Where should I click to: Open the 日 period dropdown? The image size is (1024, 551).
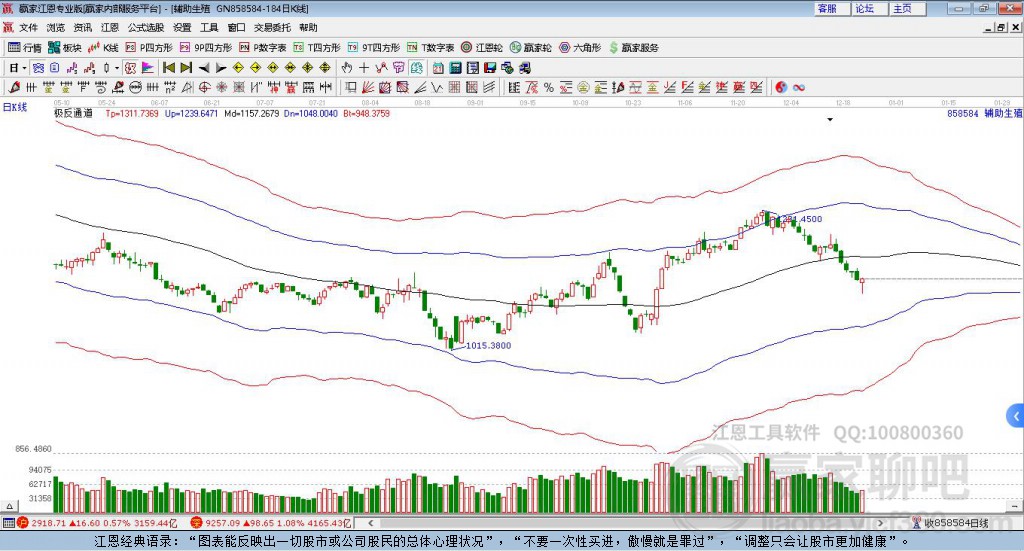point(18,68)
